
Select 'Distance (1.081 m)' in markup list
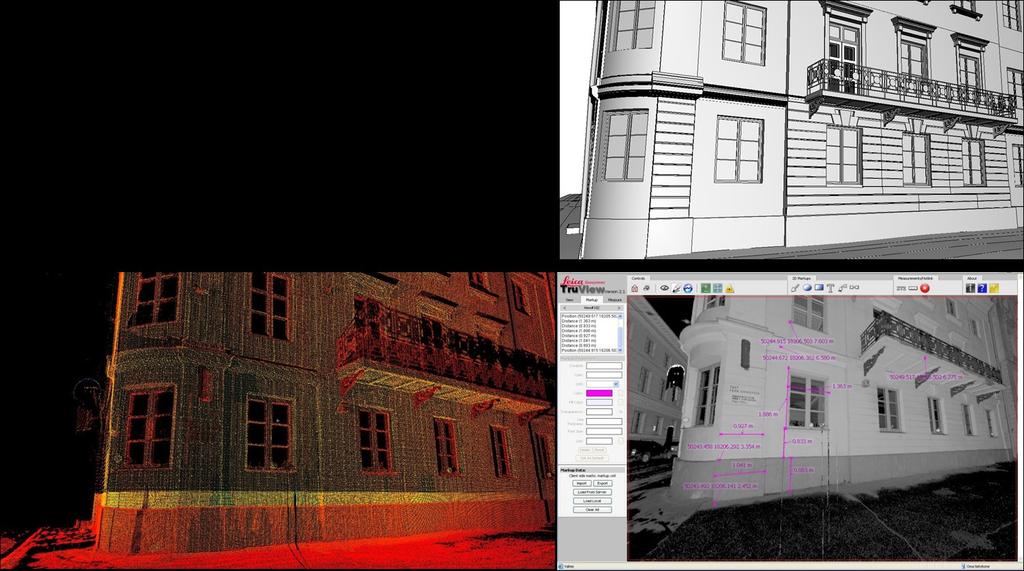click(579, 340)
